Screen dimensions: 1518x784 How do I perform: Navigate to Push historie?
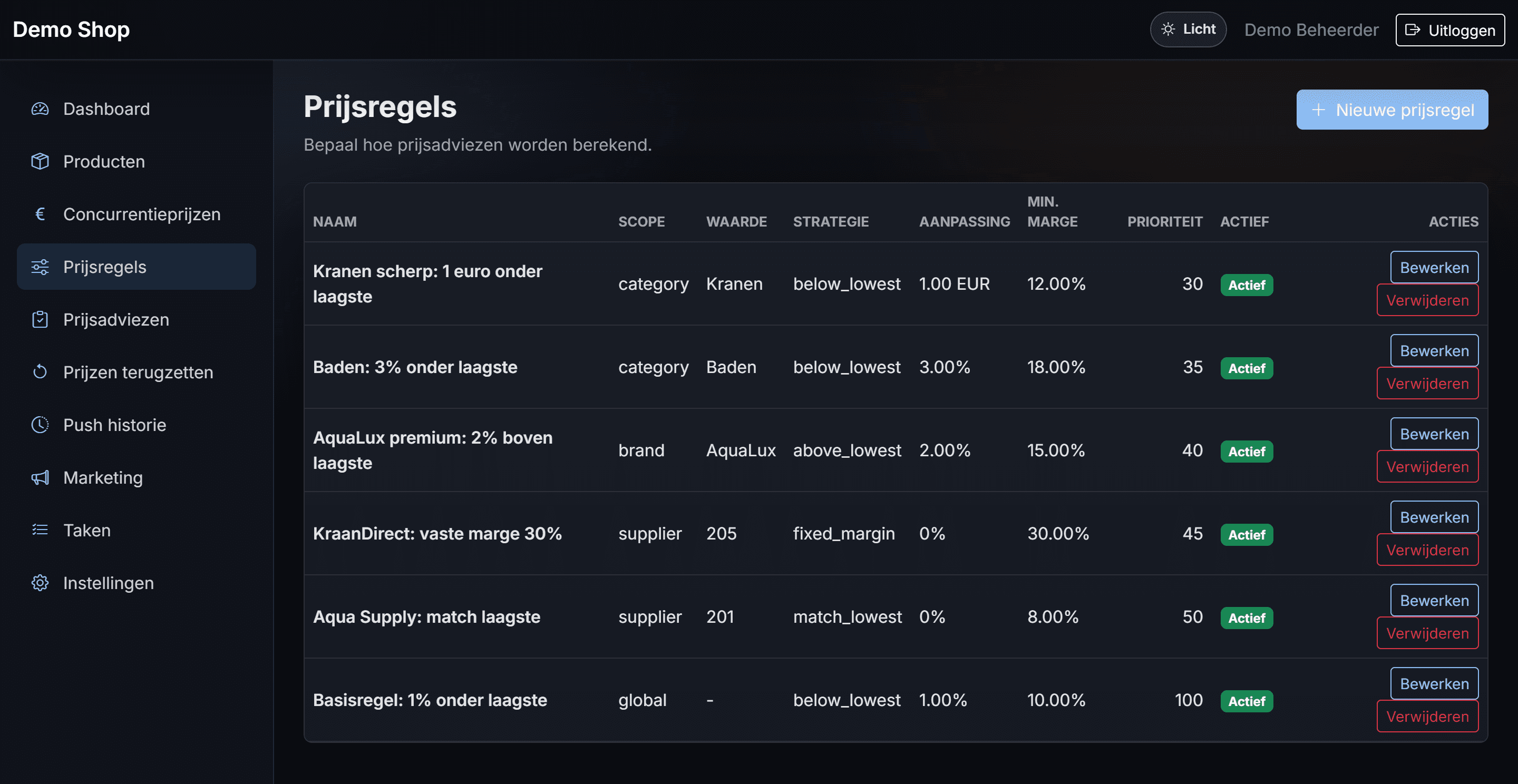coord(136,425)
